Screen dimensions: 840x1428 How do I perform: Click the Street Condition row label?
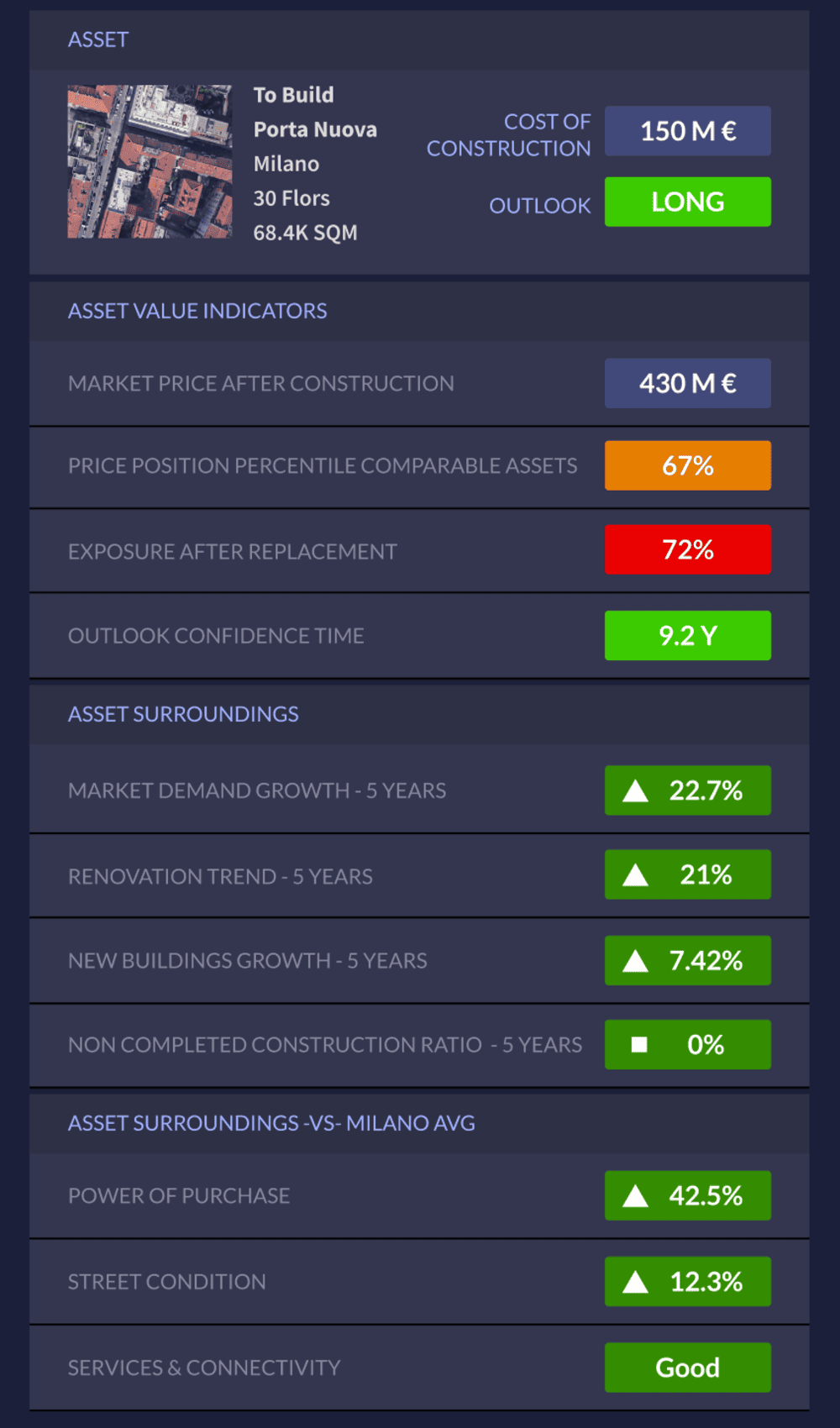(x=167, y=1282)
